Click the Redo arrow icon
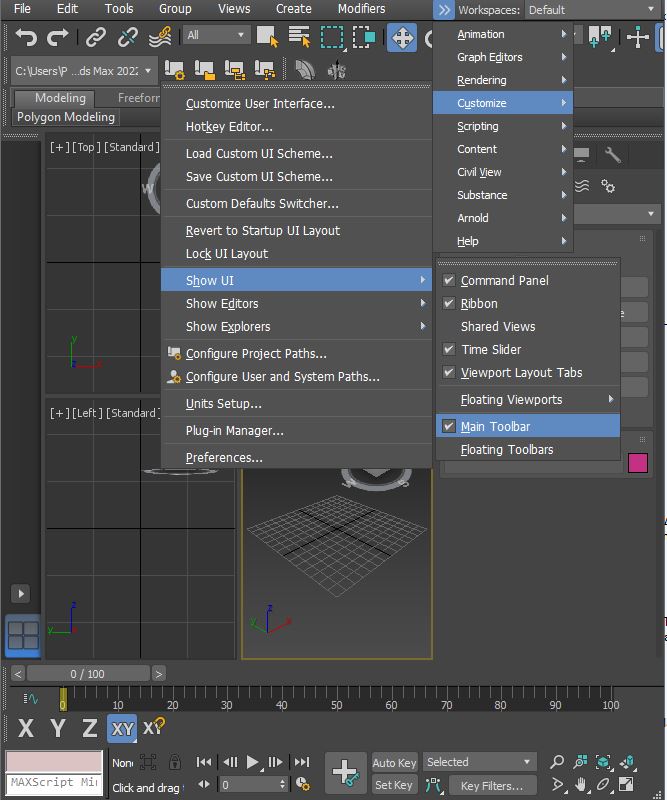 pyautogui.click(x=57, y=37)
